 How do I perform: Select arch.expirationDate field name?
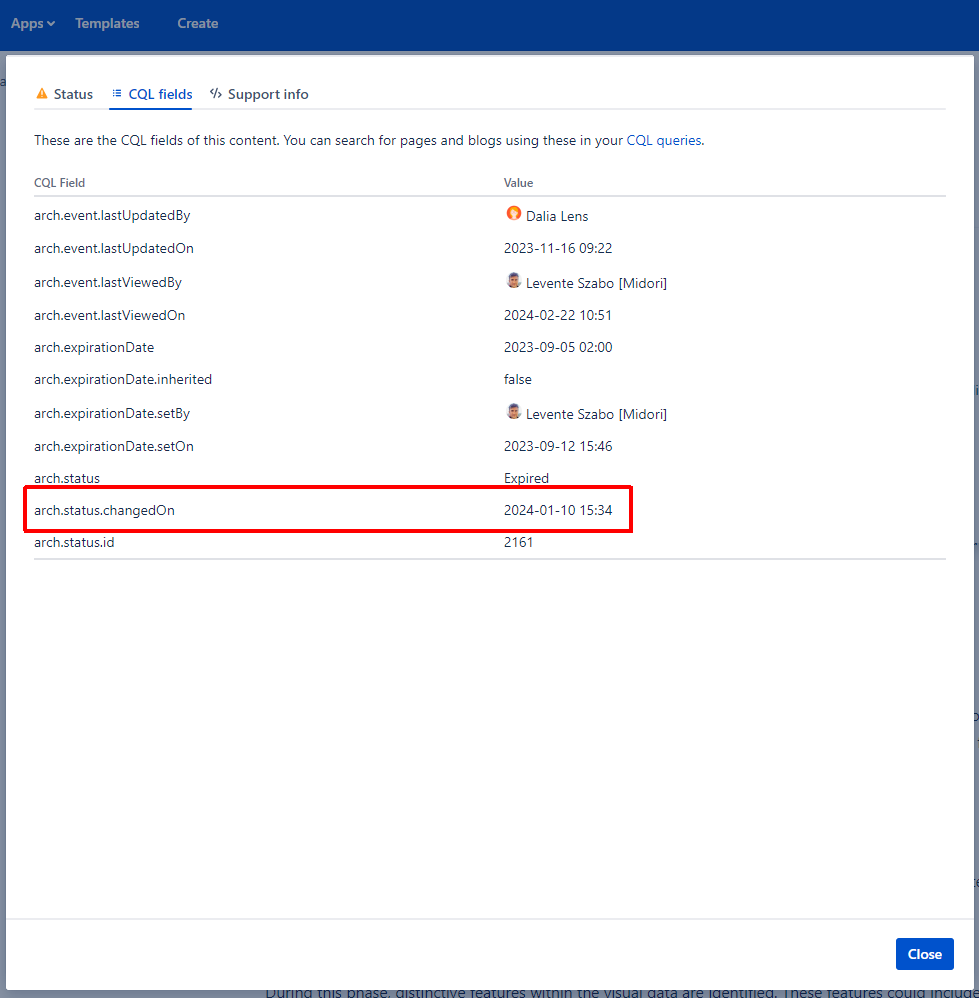pyautogui.click(x=94, y=348)
